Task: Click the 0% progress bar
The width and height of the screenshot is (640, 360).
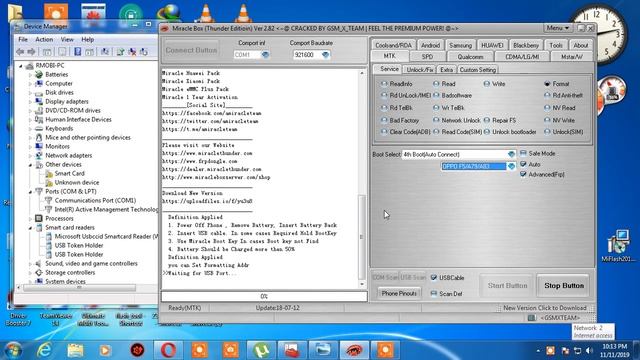Action: [264, 296]
